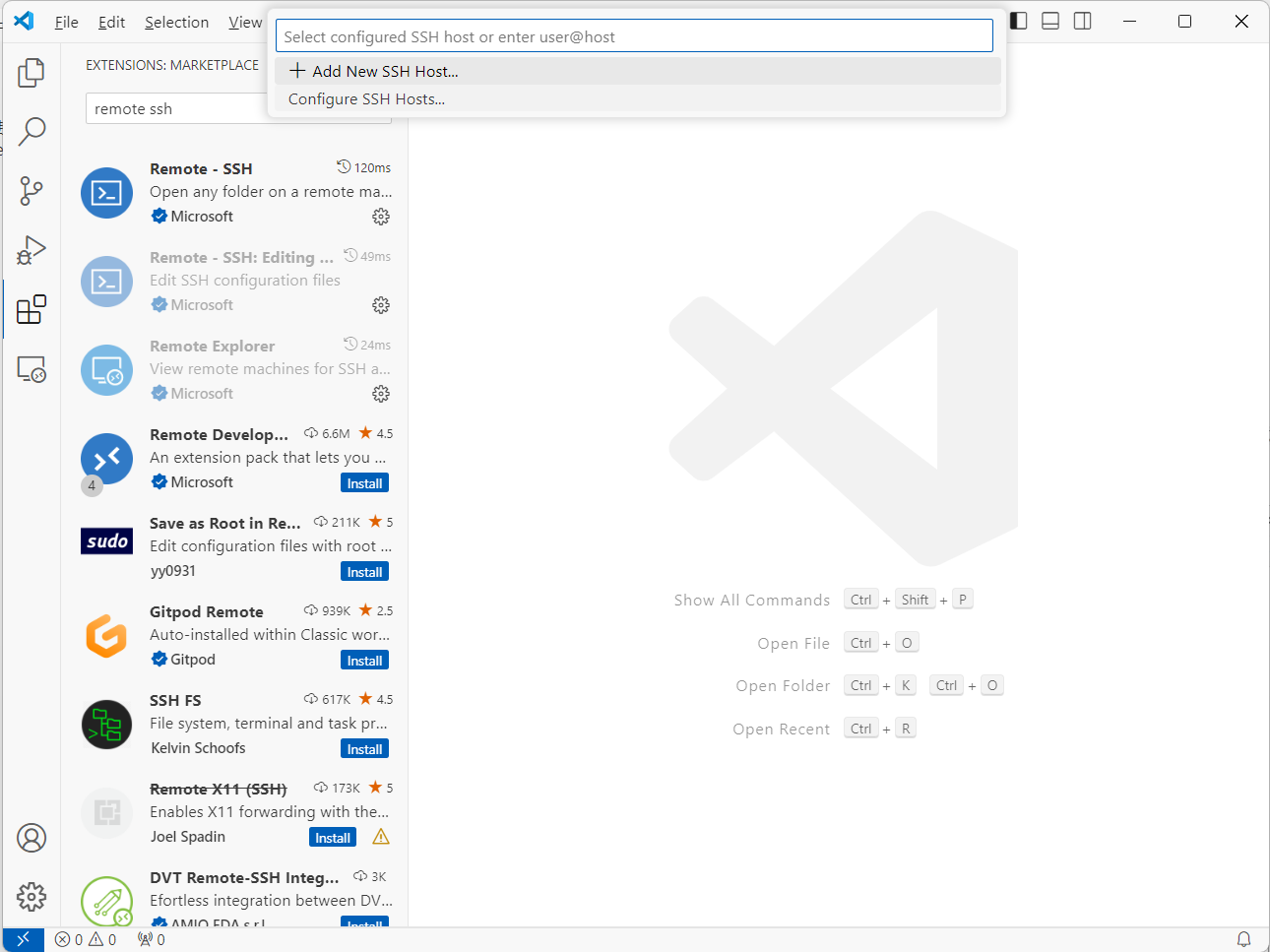Click the sudo Save as Root icon
1270x952 pixels.
point(106,541)
